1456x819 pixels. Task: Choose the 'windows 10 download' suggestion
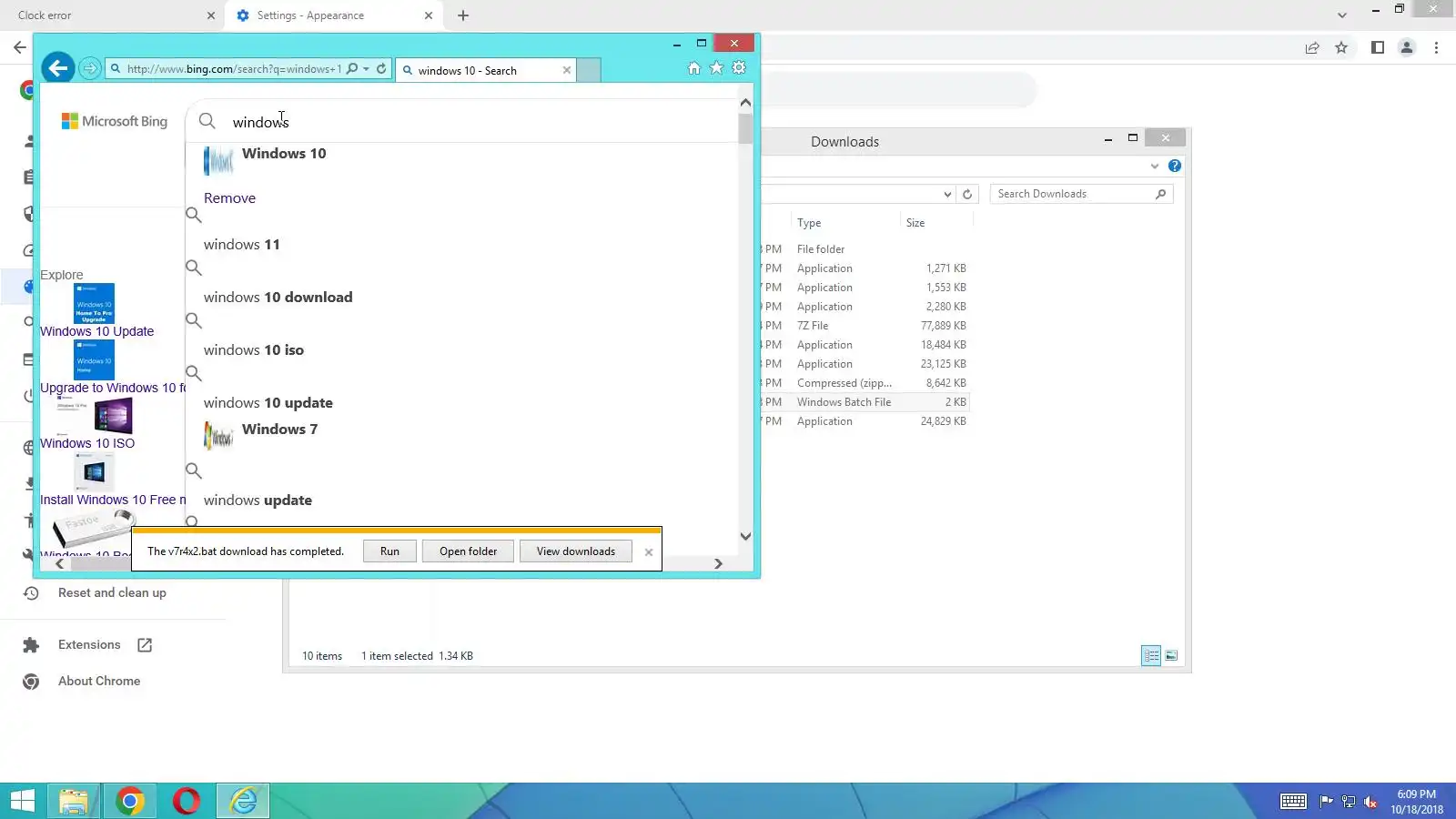(x=278, y=298)
